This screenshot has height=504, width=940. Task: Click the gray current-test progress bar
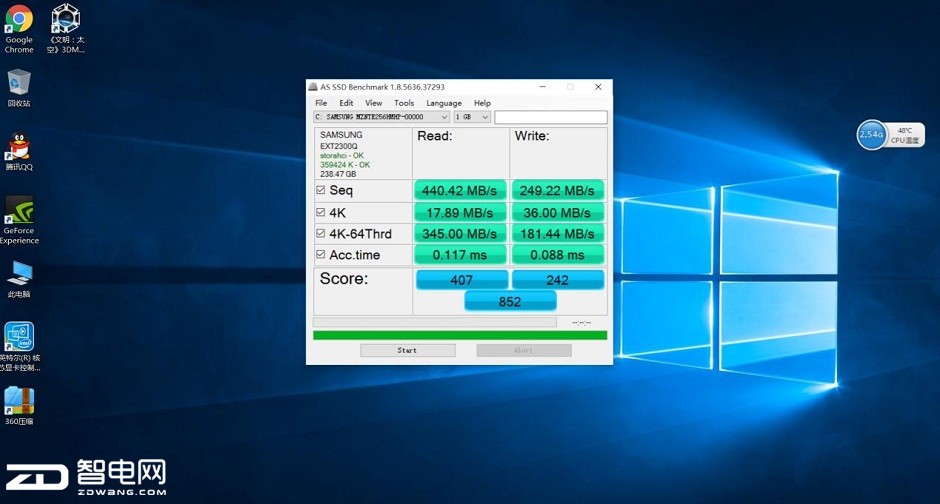pos(435,322)
